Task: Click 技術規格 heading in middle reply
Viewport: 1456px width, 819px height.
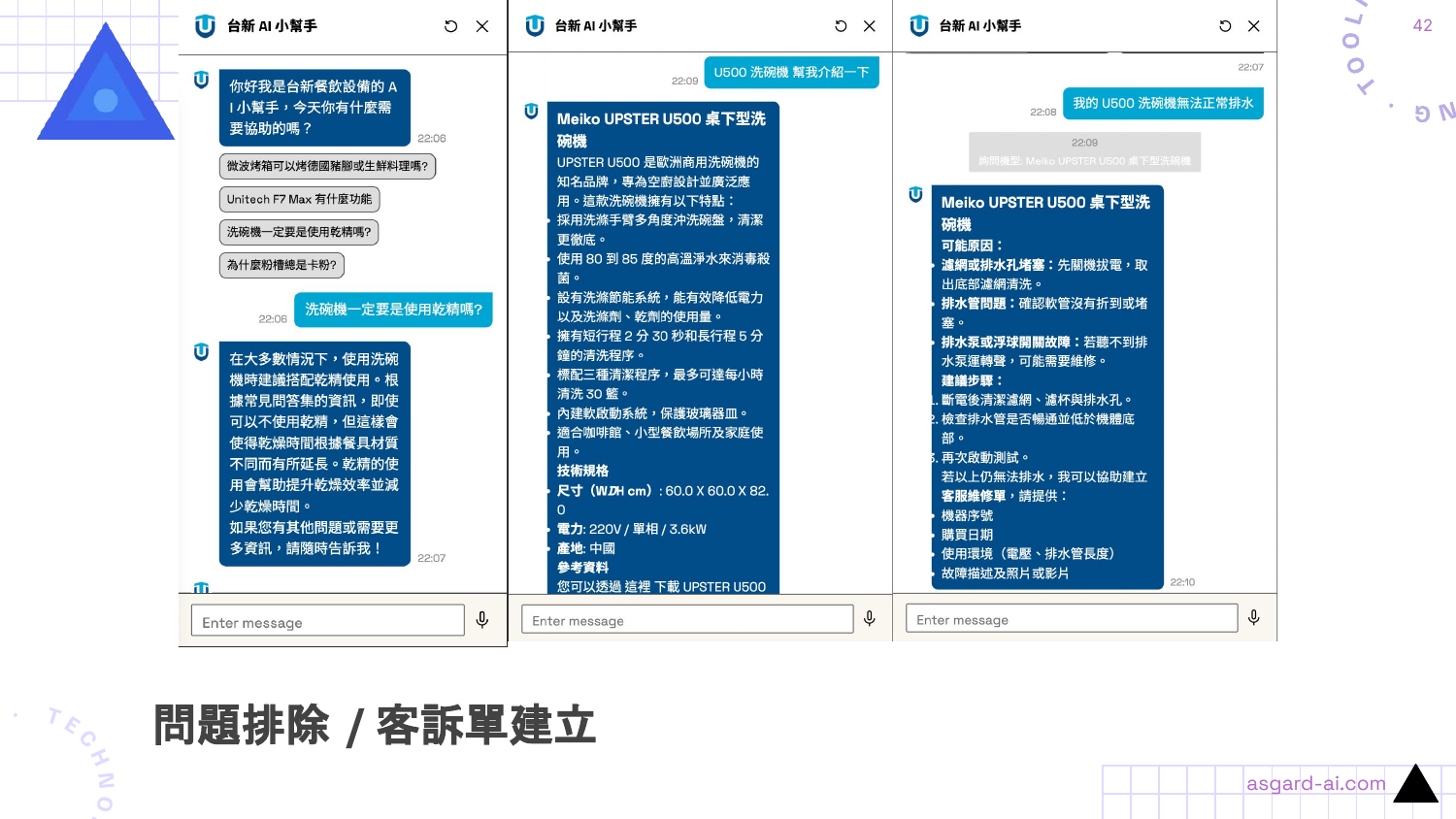Action: point(582,471)
